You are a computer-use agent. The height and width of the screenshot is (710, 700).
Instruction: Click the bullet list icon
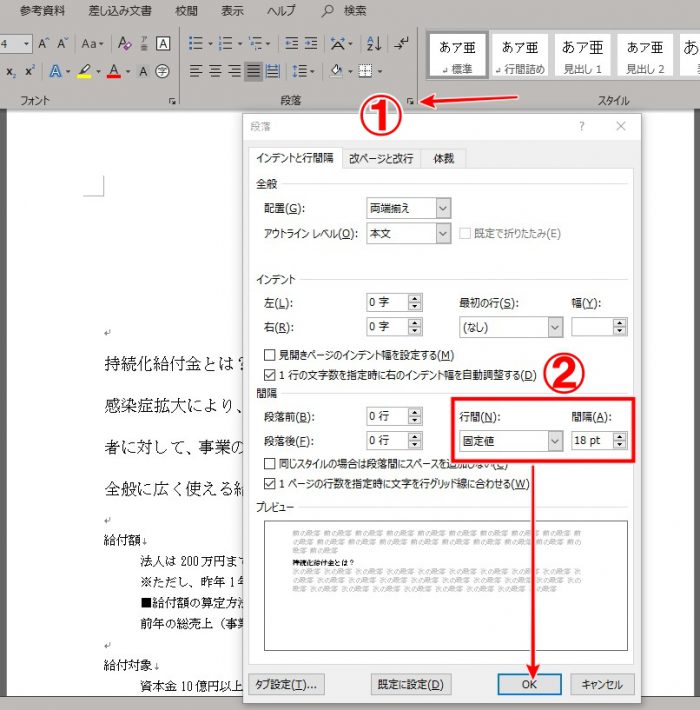[196, 43]
